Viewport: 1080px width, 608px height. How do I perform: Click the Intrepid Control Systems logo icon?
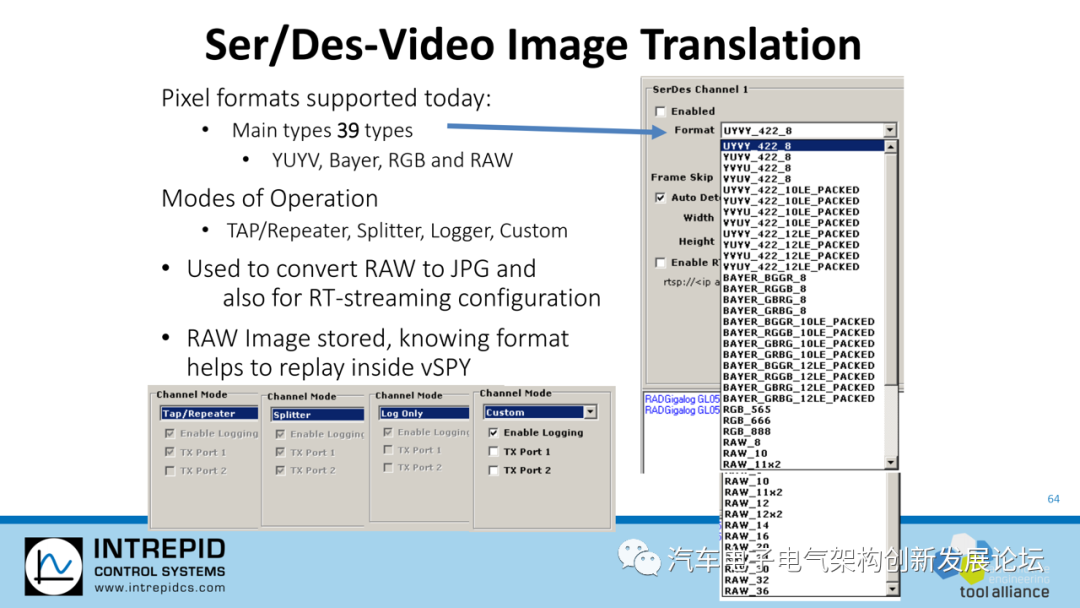click(x=54, y=566)
